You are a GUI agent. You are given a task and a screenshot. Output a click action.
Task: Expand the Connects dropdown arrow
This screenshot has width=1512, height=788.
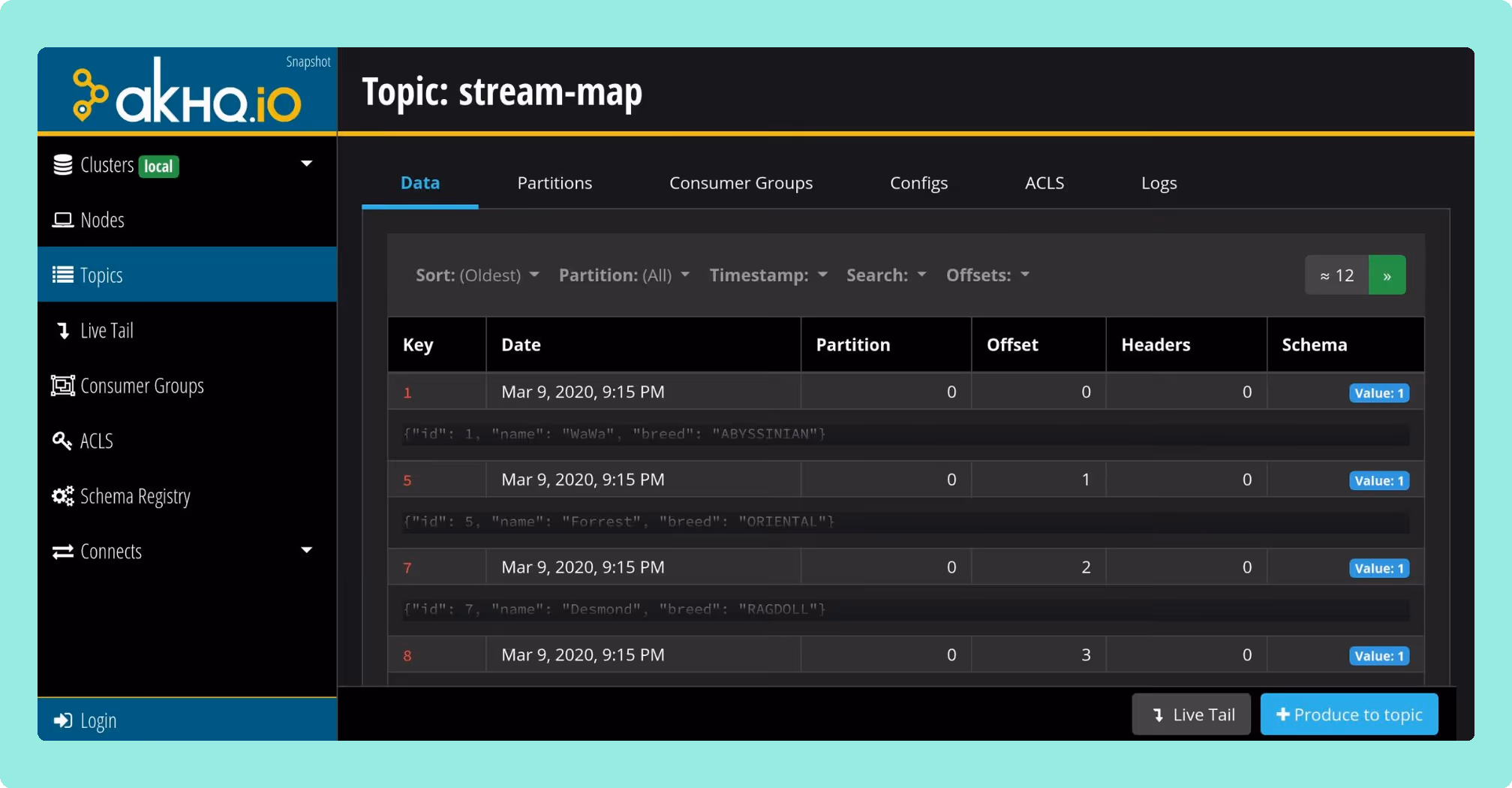pos(307,550)
